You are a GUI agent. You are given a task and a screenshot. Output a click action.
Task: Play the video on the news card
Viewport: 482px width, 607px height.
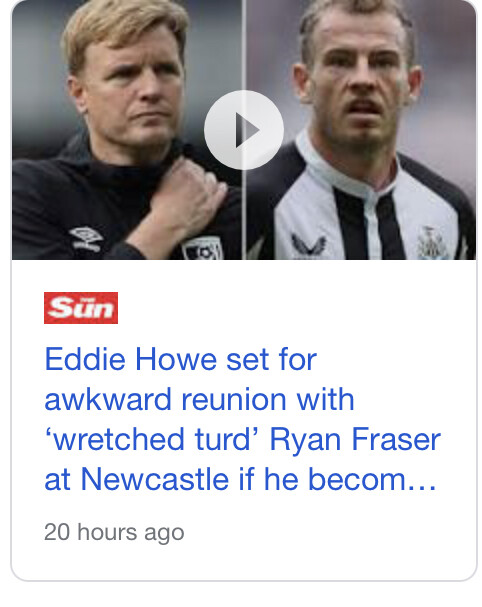click(x=244, y=130)
